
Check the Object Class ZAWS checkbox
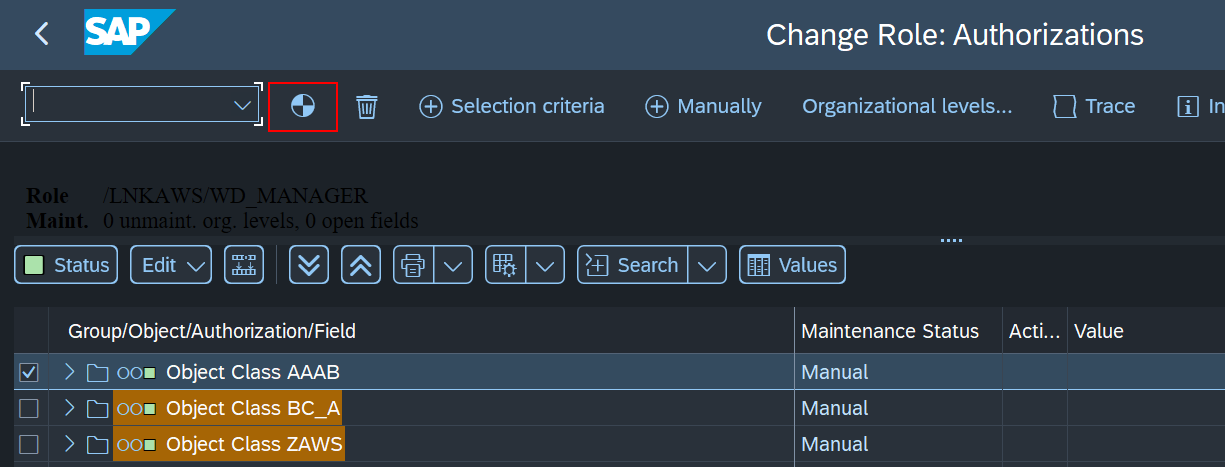(29, 444)
